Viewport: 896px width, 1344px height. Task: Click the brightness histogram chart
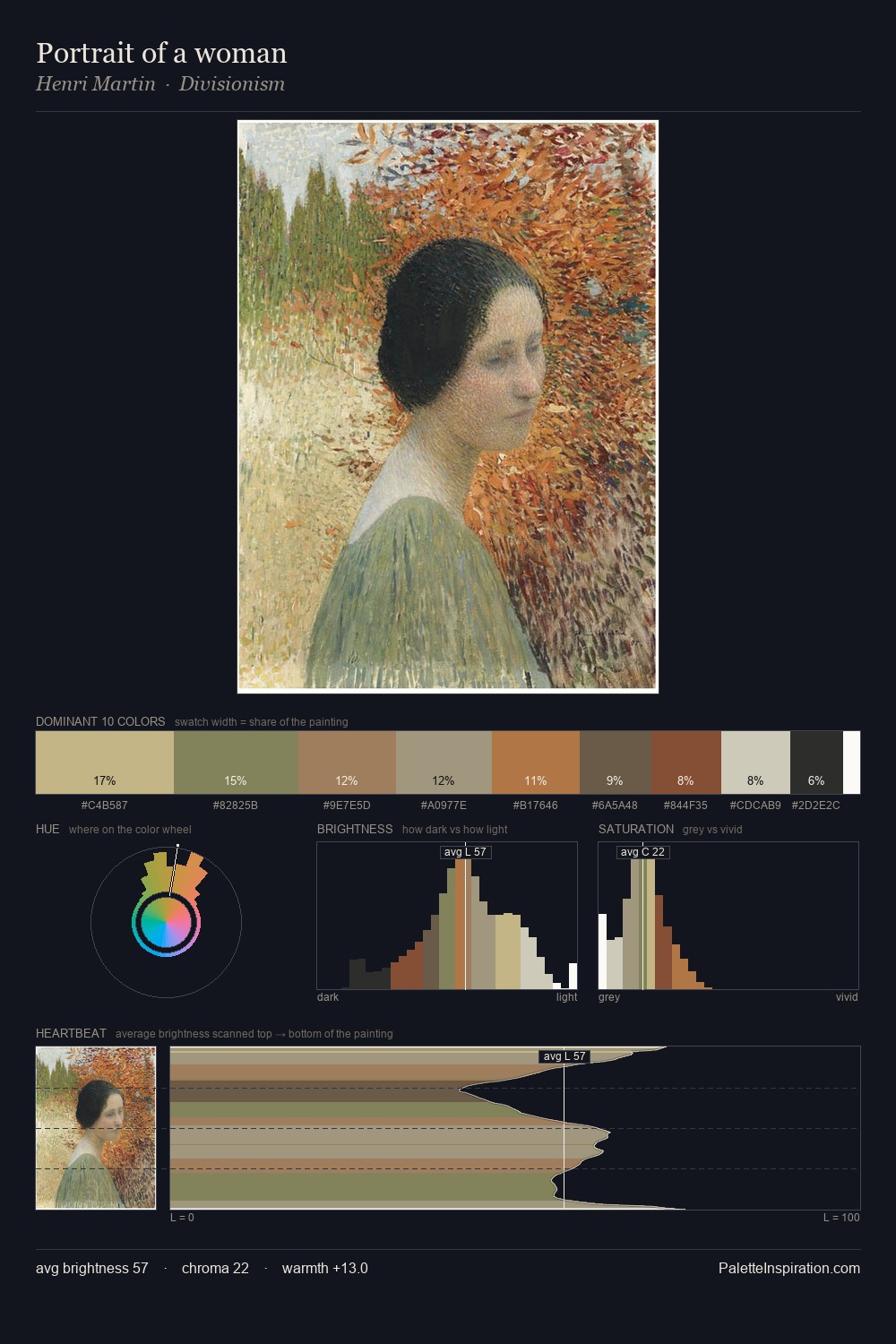click(447, 916)
